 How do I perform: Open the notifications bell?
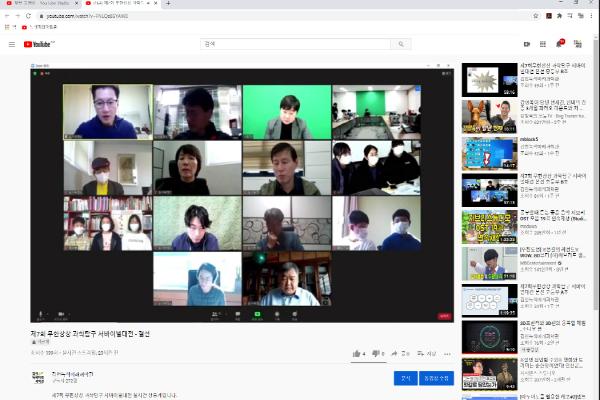tap(559, 44)
